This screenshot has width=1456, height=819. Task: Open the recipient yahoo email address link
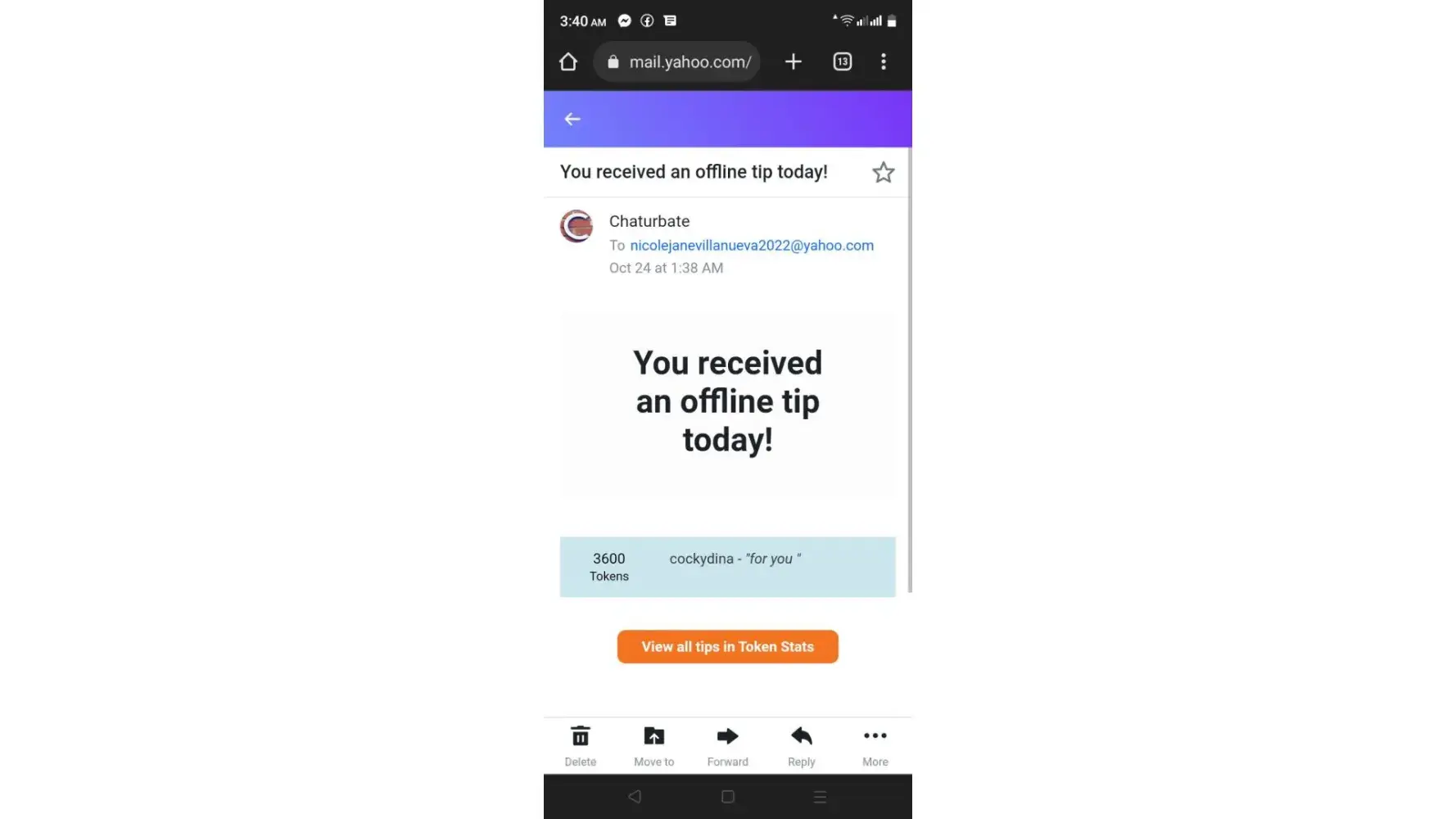click(752, 246)
